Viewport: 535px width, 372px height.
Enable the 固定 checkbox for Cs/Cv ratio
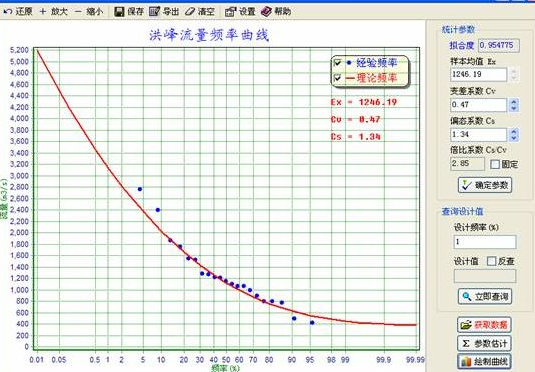click(x=495, y=164)
